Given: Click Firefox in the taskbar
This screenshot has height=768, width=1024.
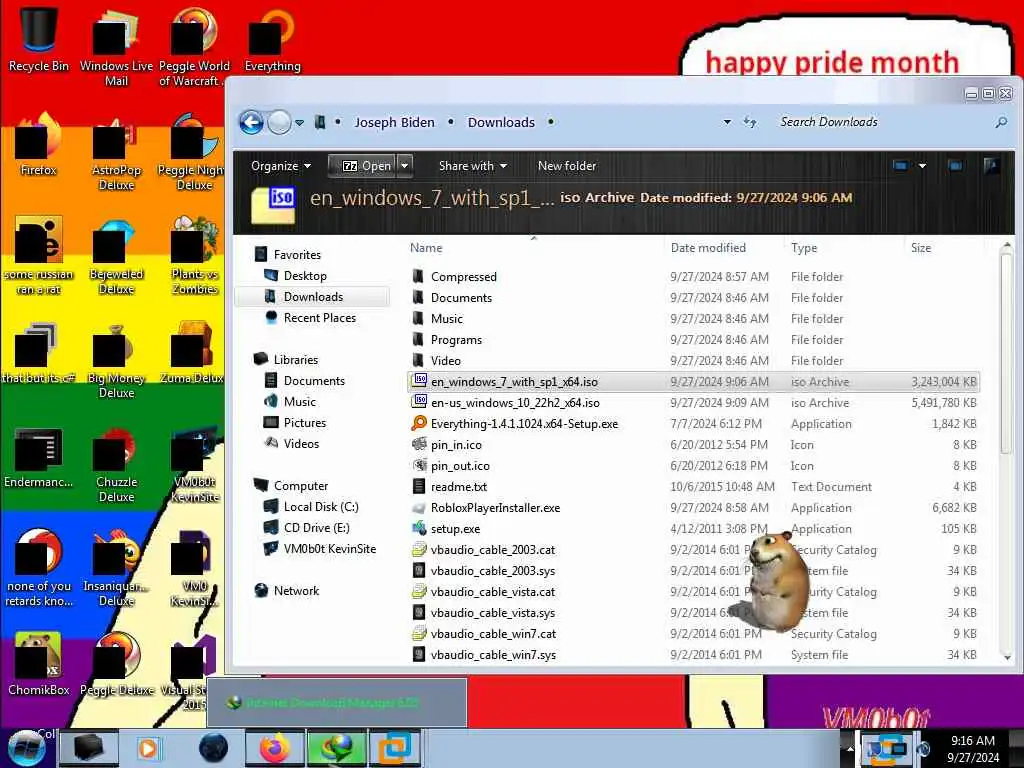Looking at the screenshot, I should pyautogui.click(x=275, y=748).
